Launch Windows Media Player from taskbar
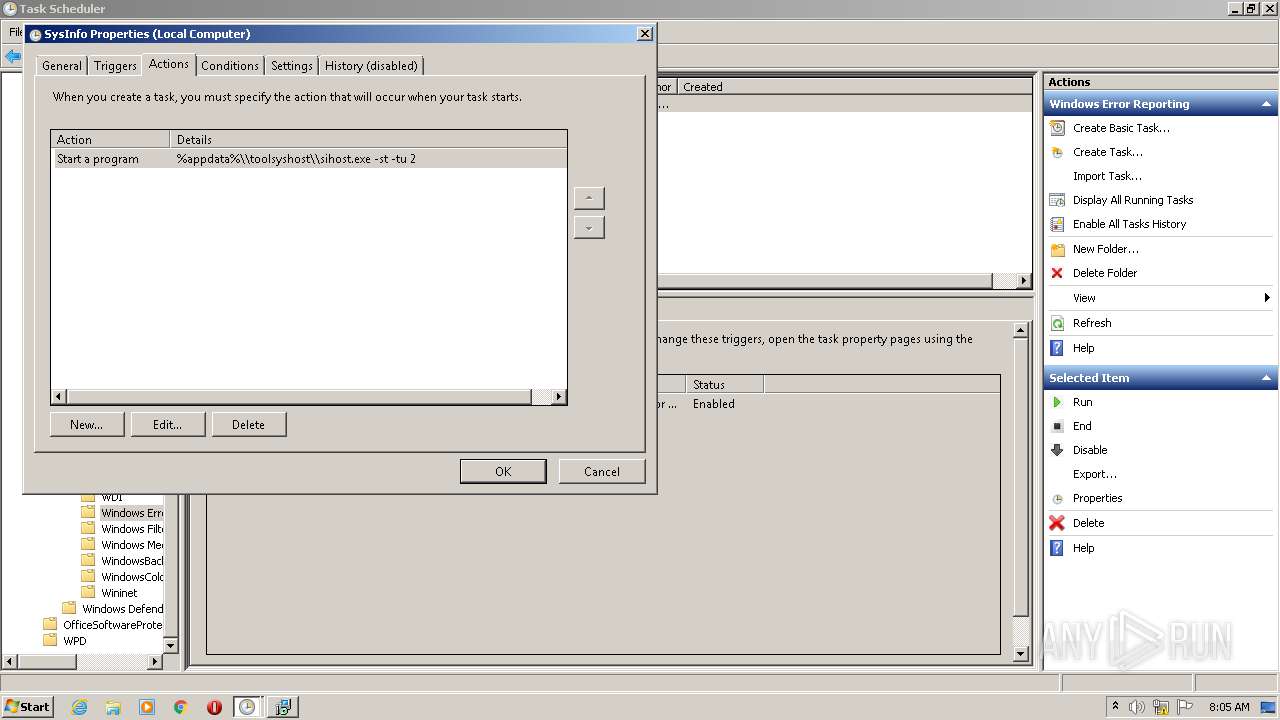 (147, 707)
